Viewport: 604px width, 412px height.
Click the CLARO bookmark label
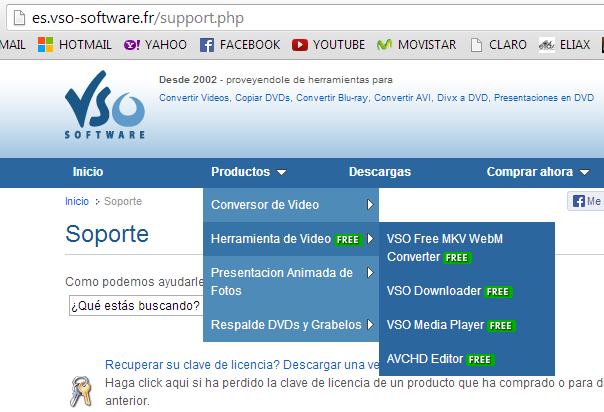(508, 45)
